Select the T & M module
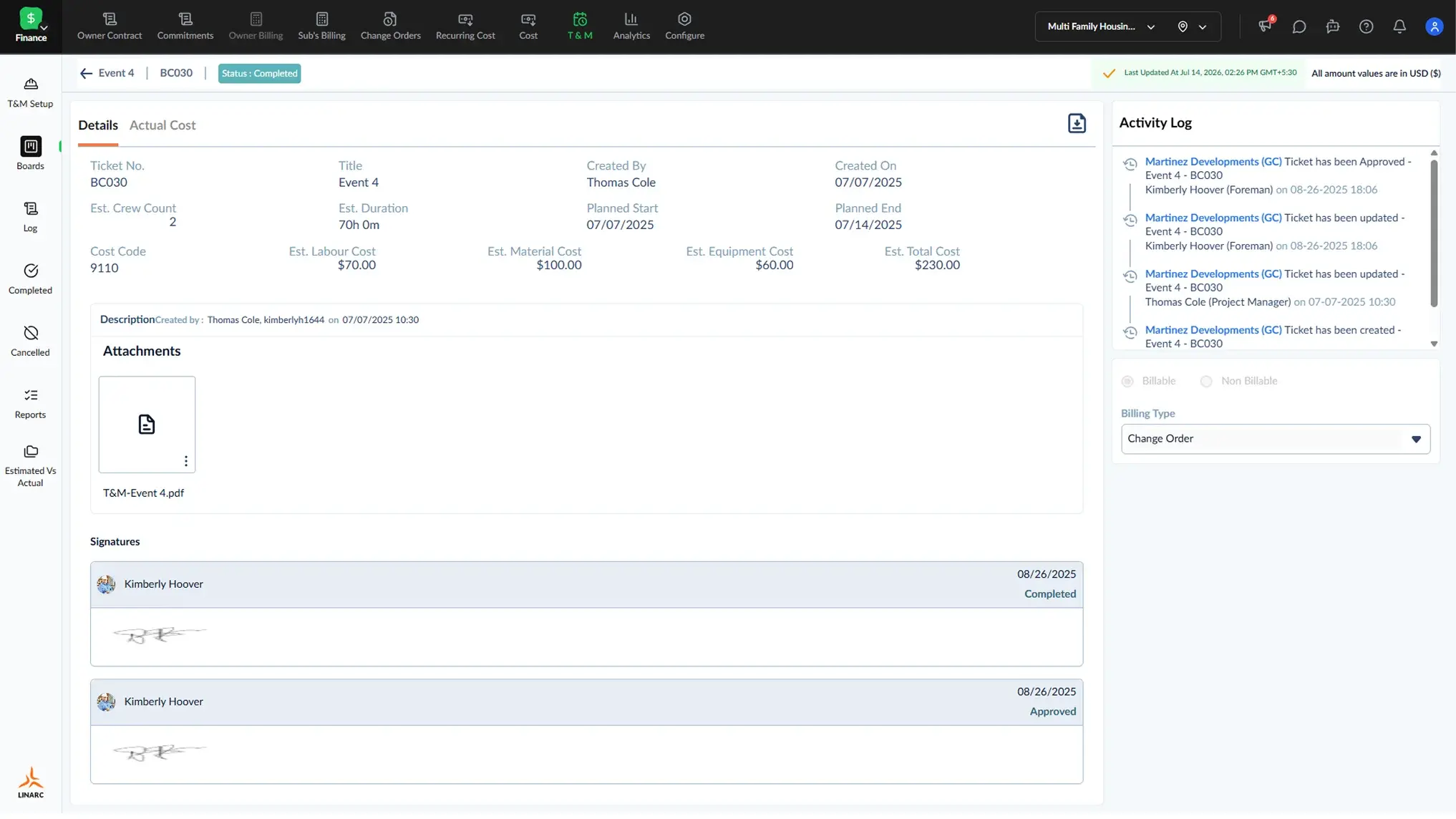 (580, 26)
